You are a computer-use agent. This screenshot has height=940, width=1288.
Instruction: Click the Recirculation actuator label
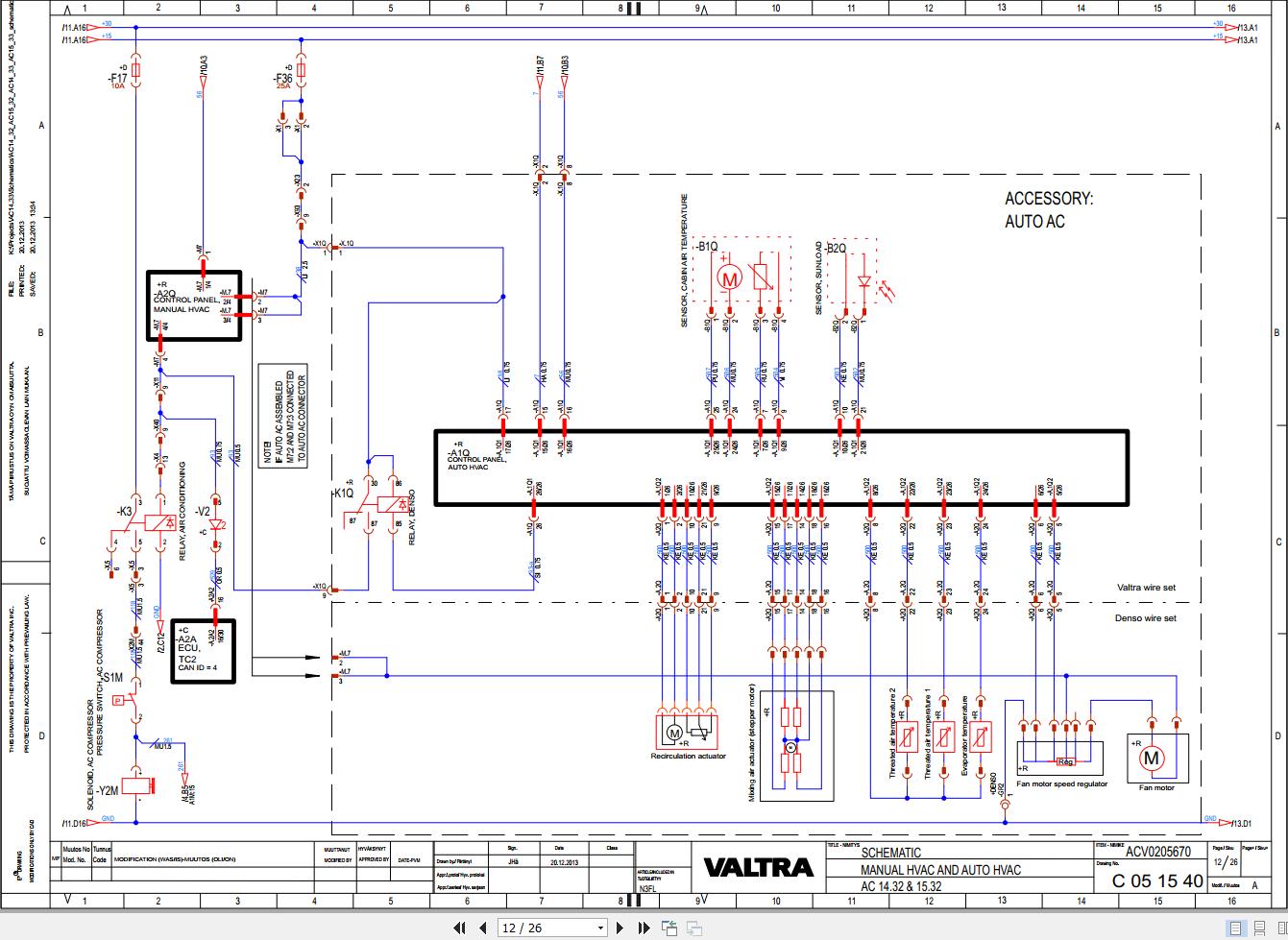[x=691, y=754]
